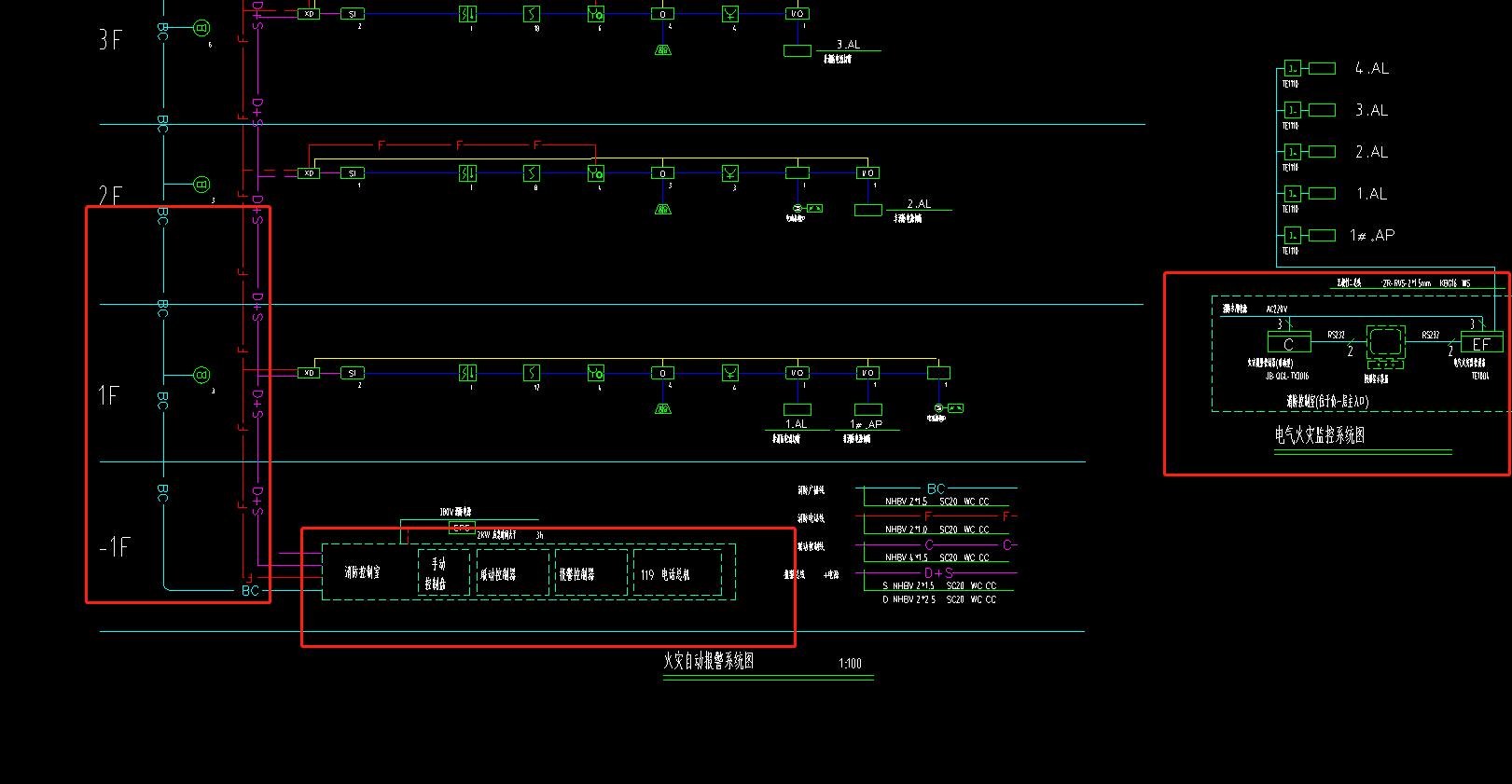Viewport: 1512px width, 784px height.
Task: Click the EF electrical fire monitor box
Action: [x=1481, y=343]
